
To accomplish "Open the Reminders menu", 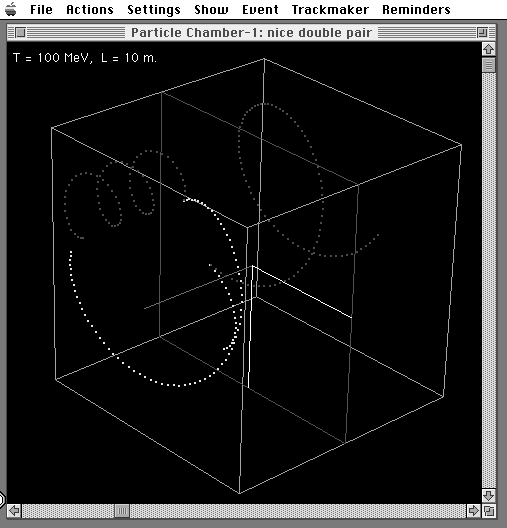I will pos(416,9).
